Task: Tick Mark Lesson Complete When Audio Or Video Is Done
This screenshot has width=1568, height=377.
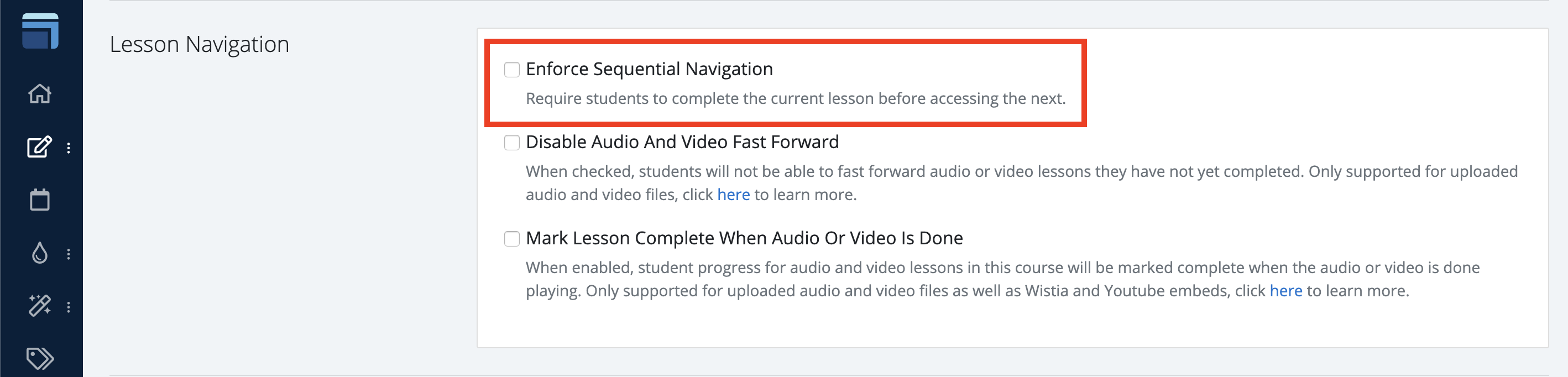Action: click(x=512, y=239)
